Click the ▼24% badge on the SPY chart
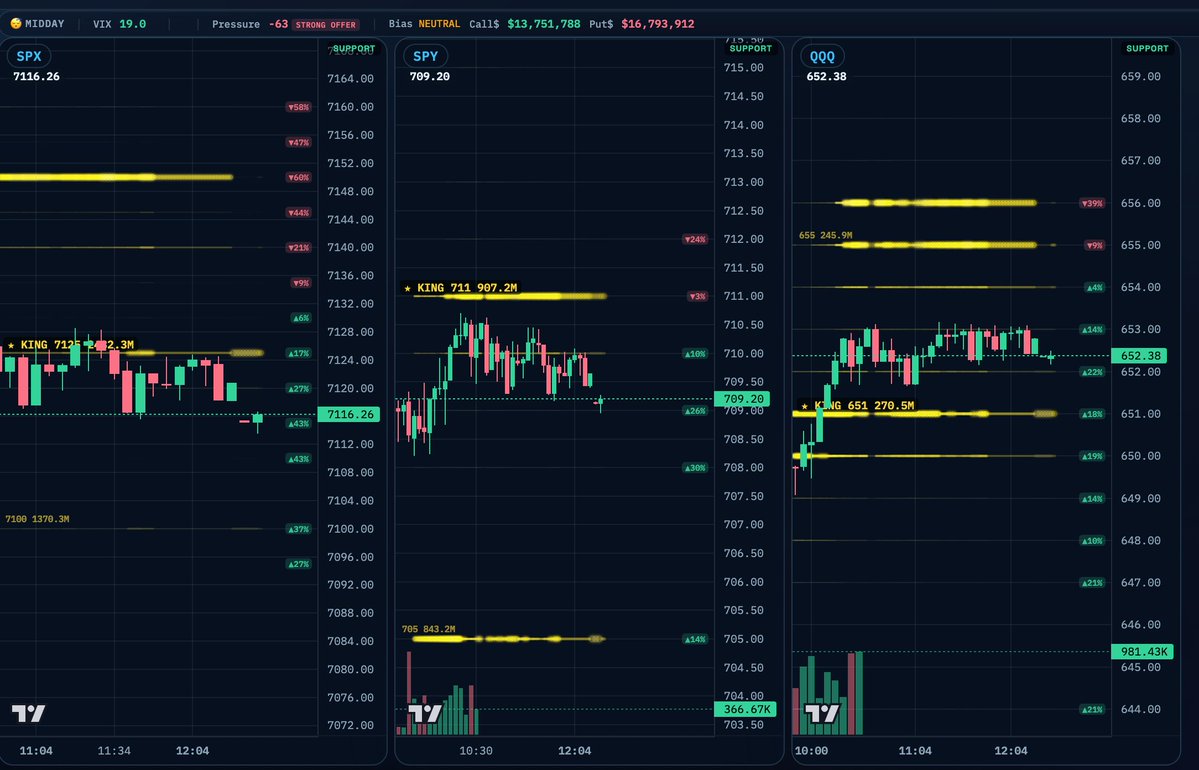 click(x=695, y=239)
